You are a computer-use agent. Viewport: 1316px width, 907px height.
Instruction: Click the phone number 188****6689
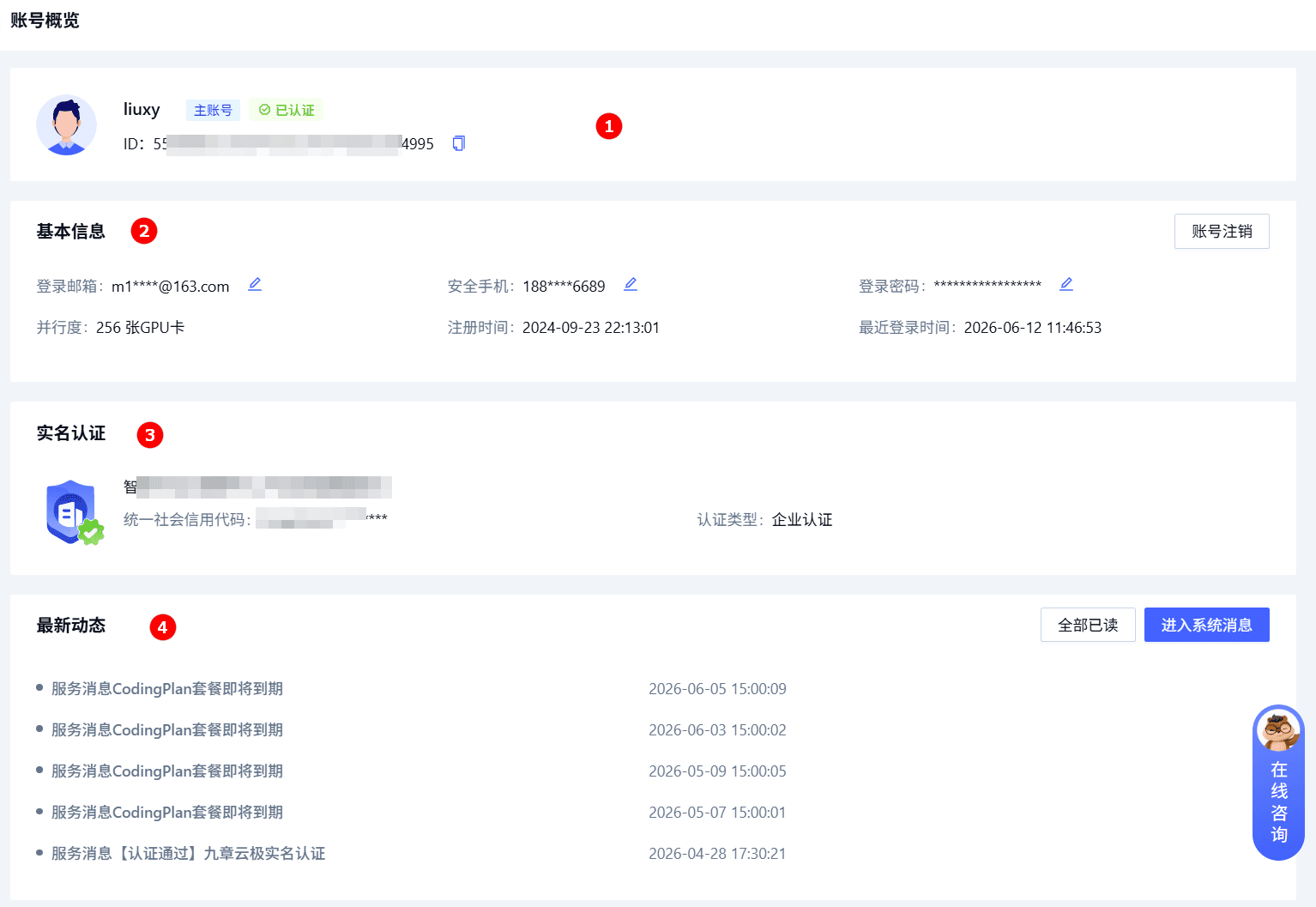coord(564,286)
